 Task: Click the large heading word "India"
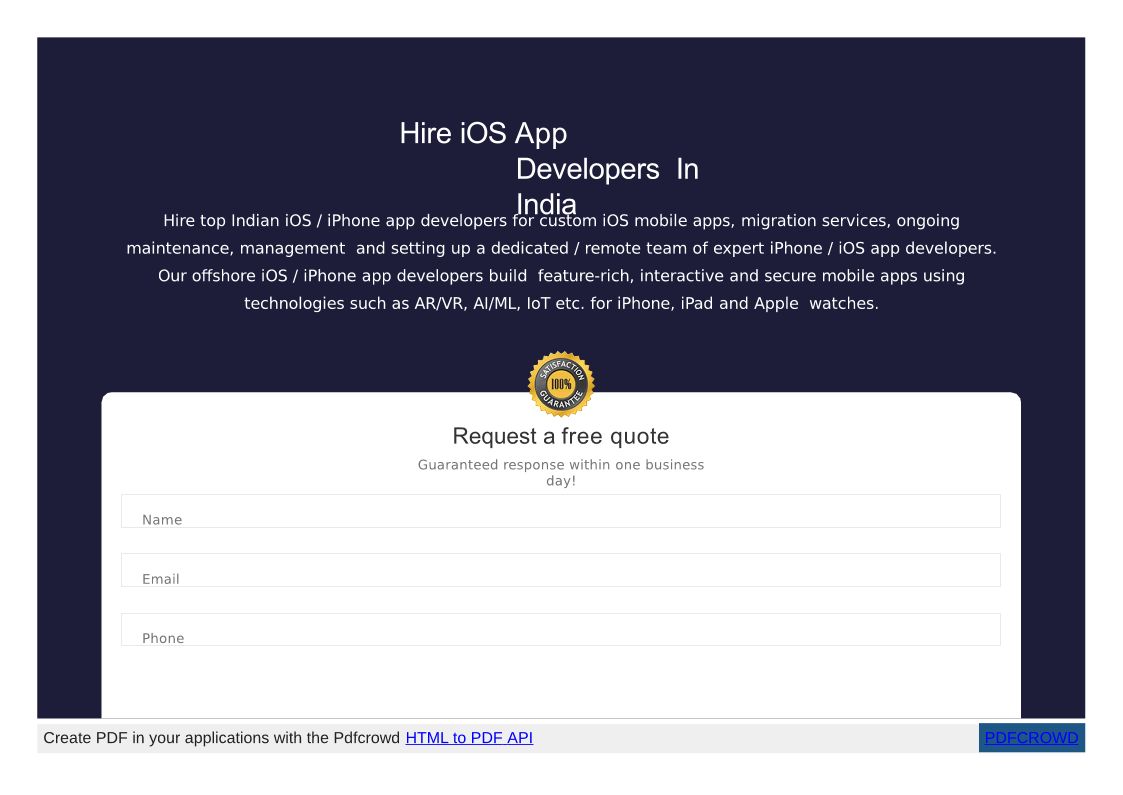[546, 201]
